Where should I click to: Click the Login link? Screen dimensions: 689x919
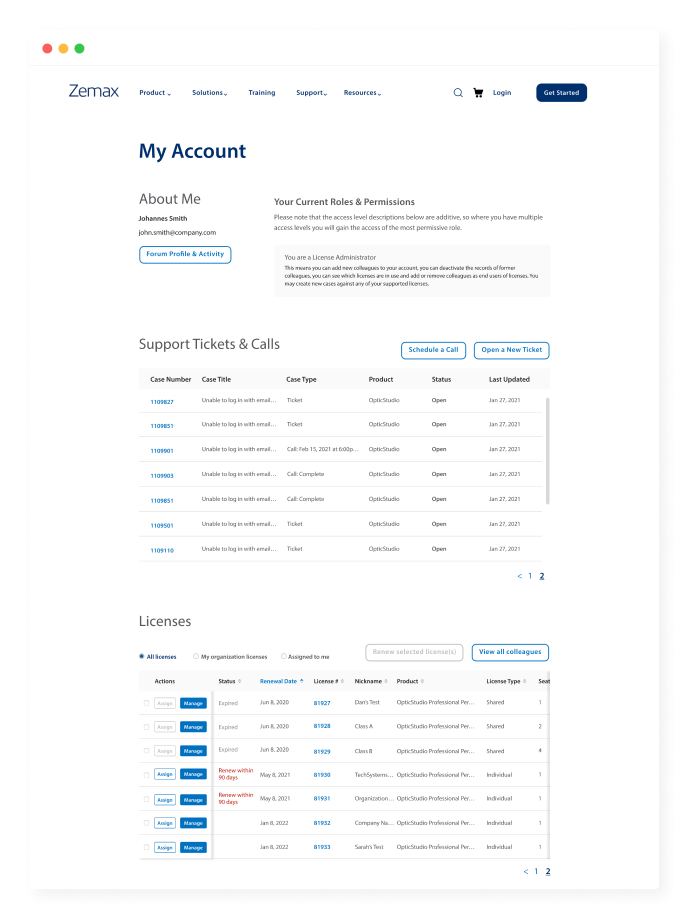pyautogui.click(x=502, y=93)
